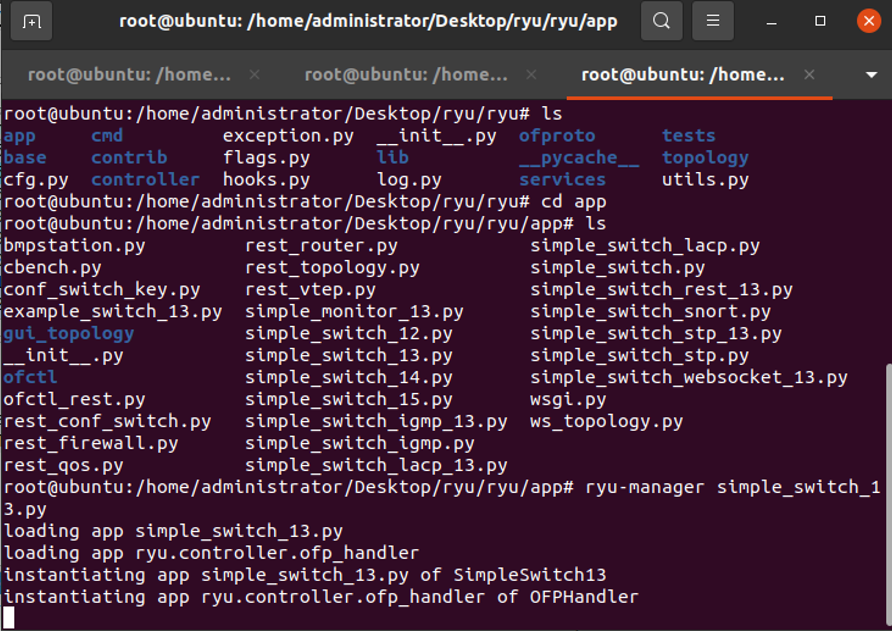Click the 'rest_firewall.py' file name
Screen dimensions: 892x631
pyautogui.click(x=91, y=443)
